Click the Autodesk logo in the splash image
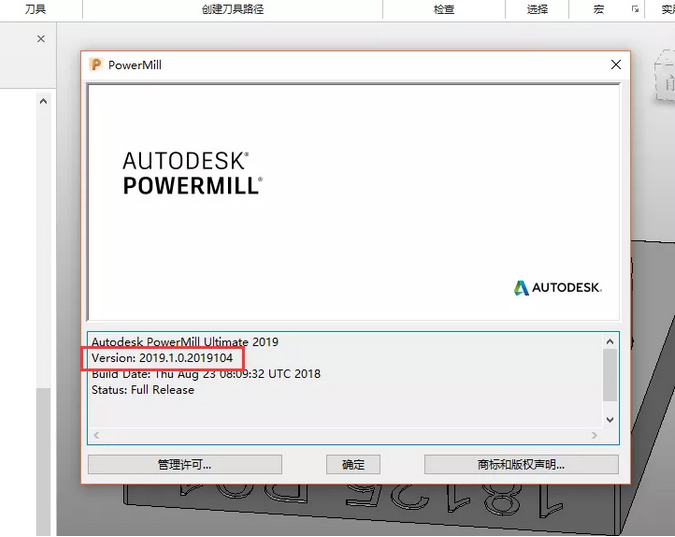675x537 pixels. click(x=558, y=288)
